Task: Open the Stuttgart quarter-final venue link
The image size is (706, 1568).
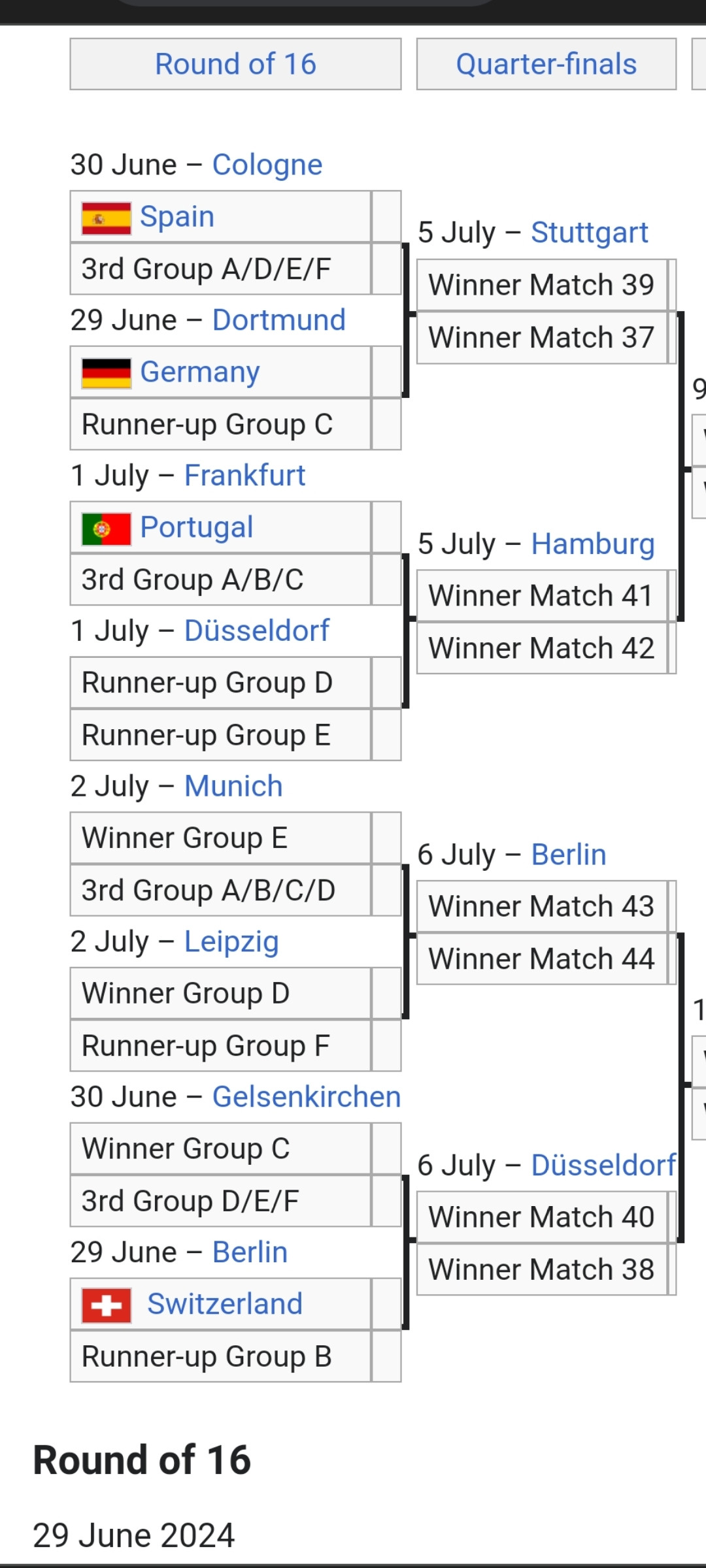Action: 590,233
